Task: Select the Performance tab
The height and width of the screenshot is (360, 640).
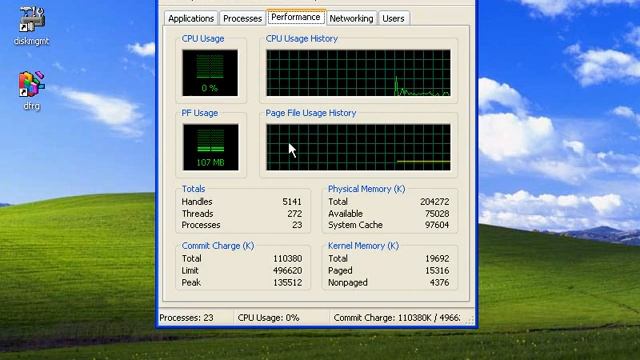Action: point(296,17)
